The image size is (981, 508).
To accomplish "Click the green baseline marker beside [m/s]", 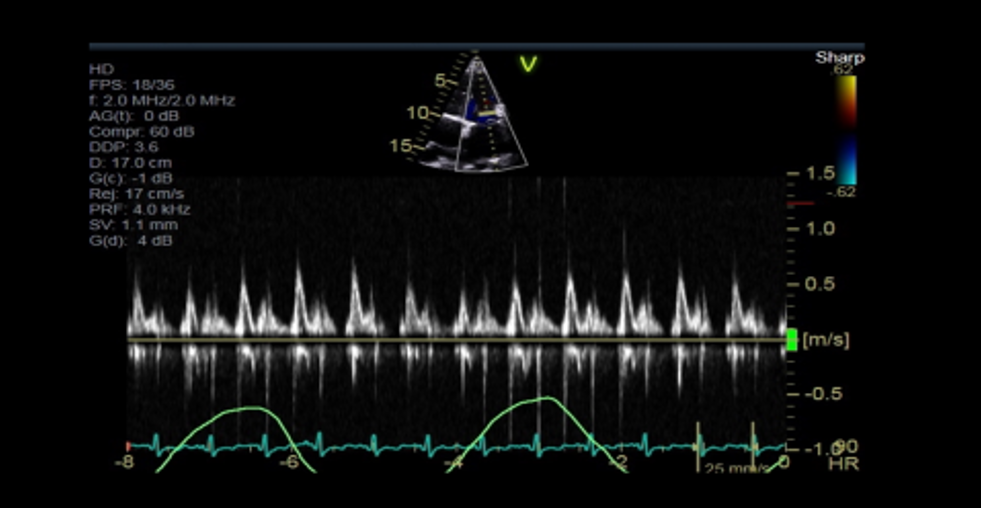I will (x=792, y=340).
